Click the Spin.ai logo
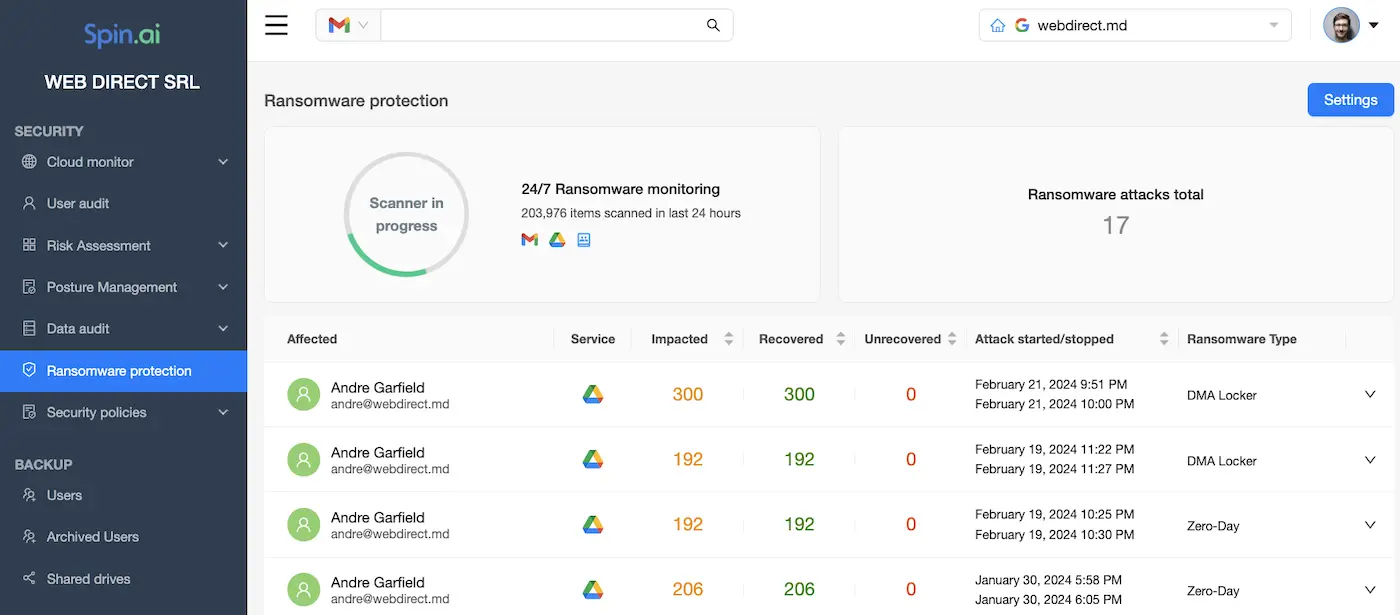 tap(121, 34)
